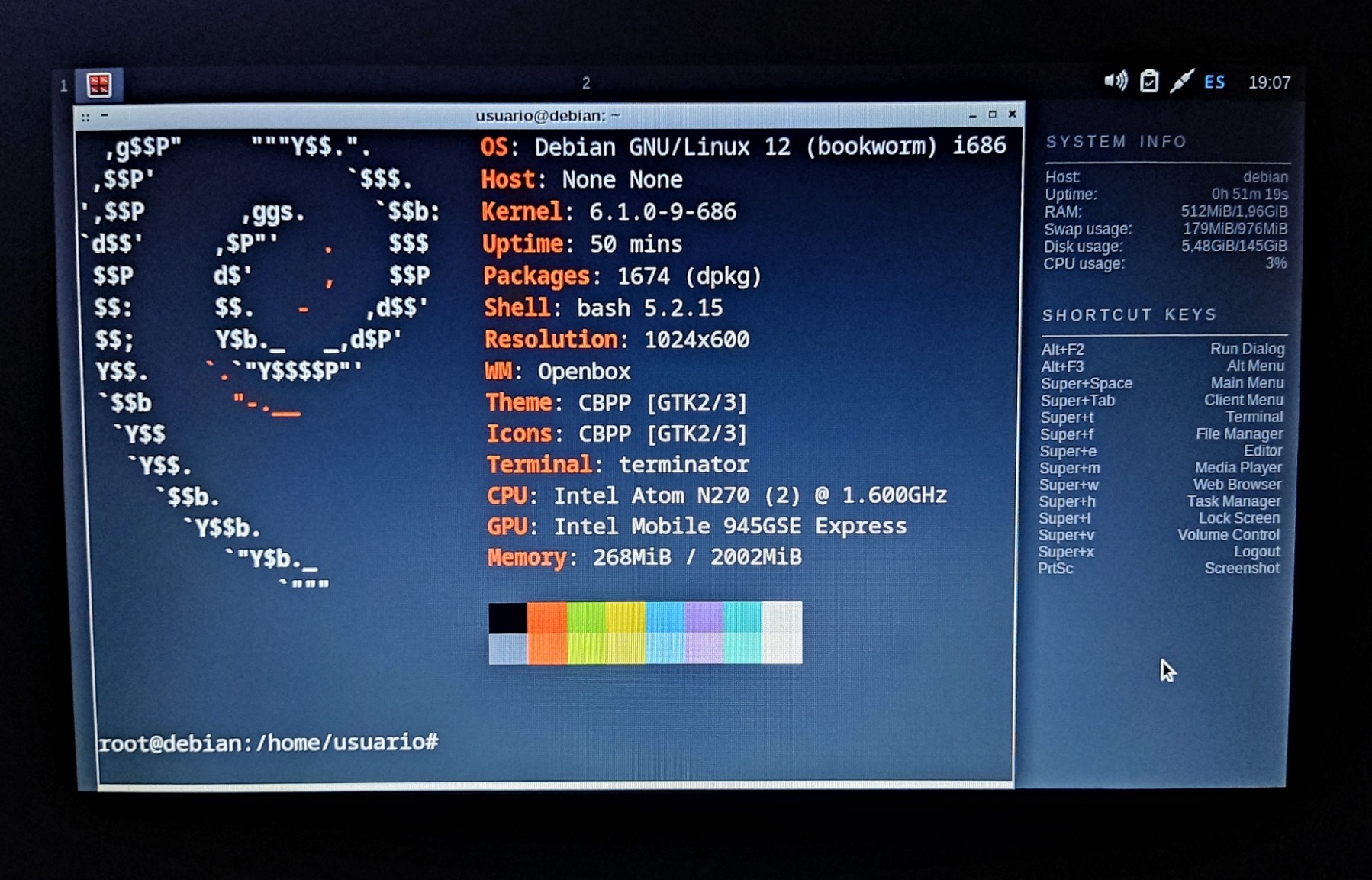Click the Disk usage value '5,48GiB/145GiB'
This screenshot has height=880, width=1372.
click(1234, 246)
